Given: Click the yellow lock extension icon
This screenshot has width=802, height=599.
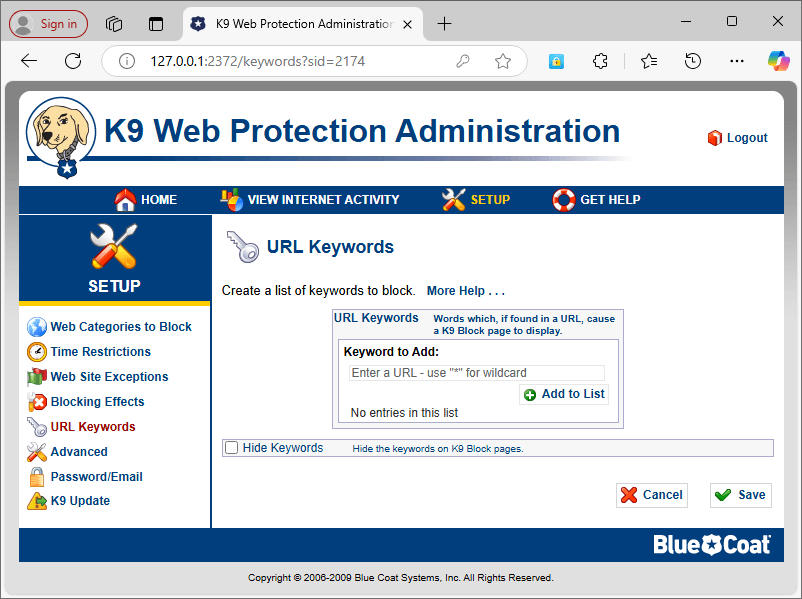Looking at the screenshot, I should click(x=556, y=61).
